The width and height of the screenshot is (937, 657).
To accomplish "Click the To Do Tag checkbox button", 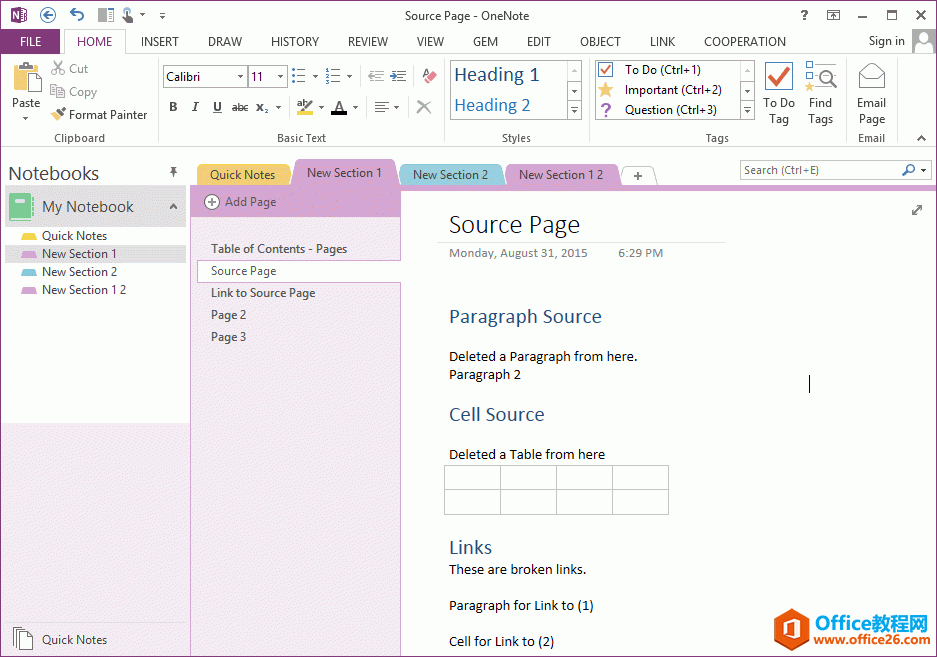I will [x=778, y=78].
